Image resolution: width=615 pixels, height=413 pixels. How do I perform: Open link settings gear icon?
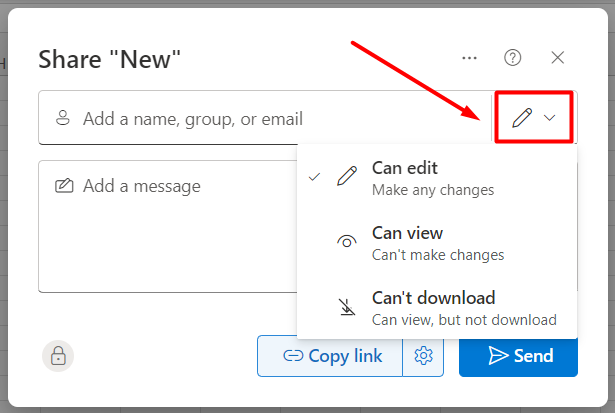pyautogui.click(x=423, y=356)
